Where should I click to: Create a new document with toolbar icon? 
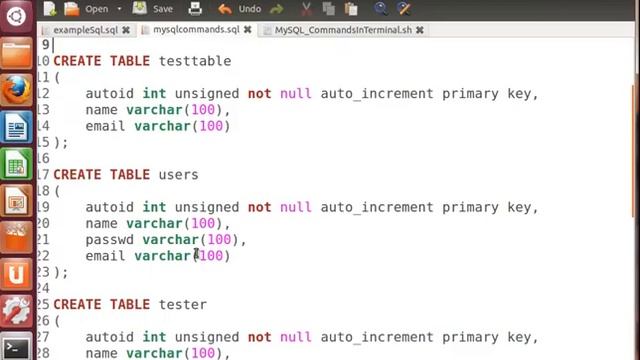(x=50, y=9)
